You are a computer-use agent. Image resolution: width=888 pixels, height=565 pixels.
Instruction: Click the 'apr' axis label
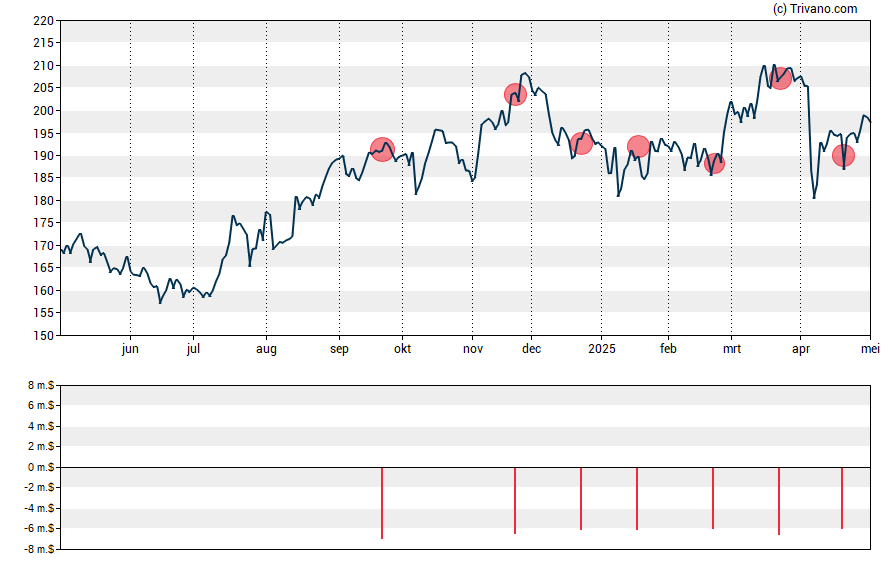pos(801,349)
